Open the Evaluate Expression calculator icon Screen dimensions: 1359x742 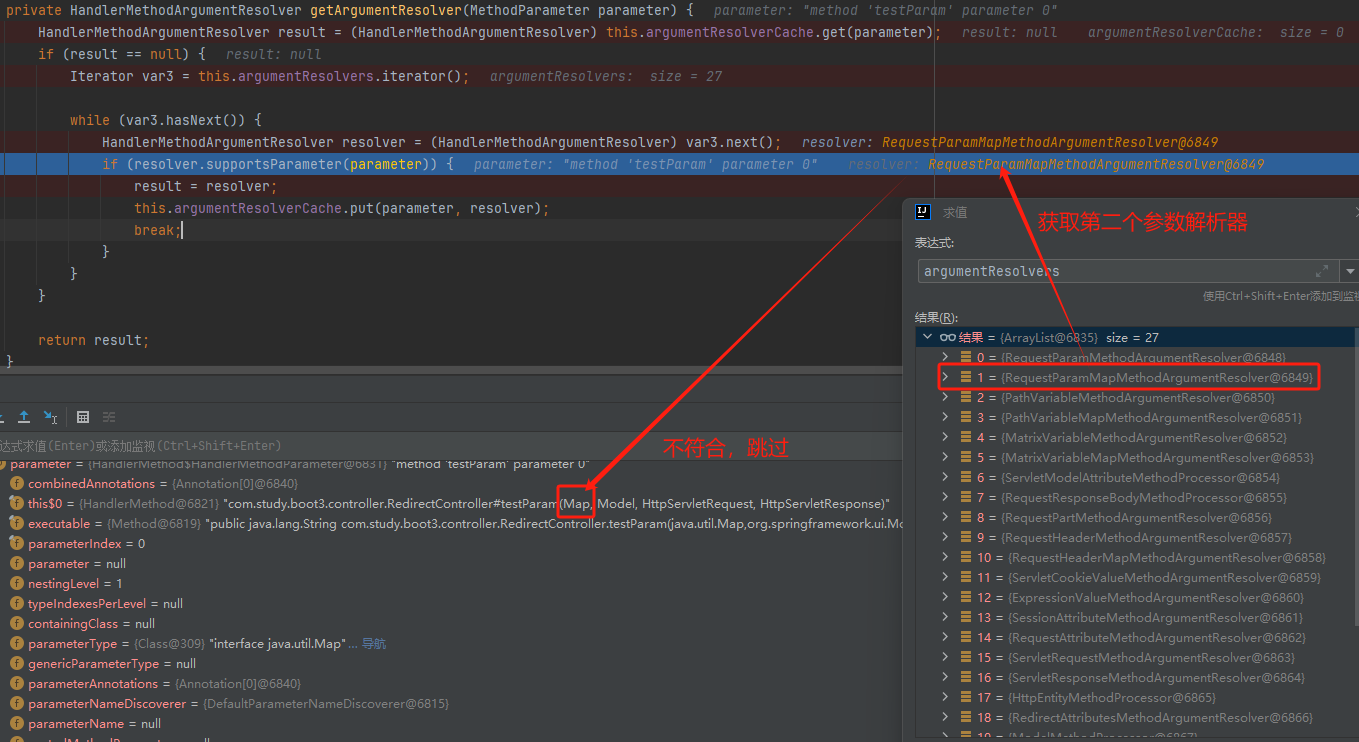83,417
